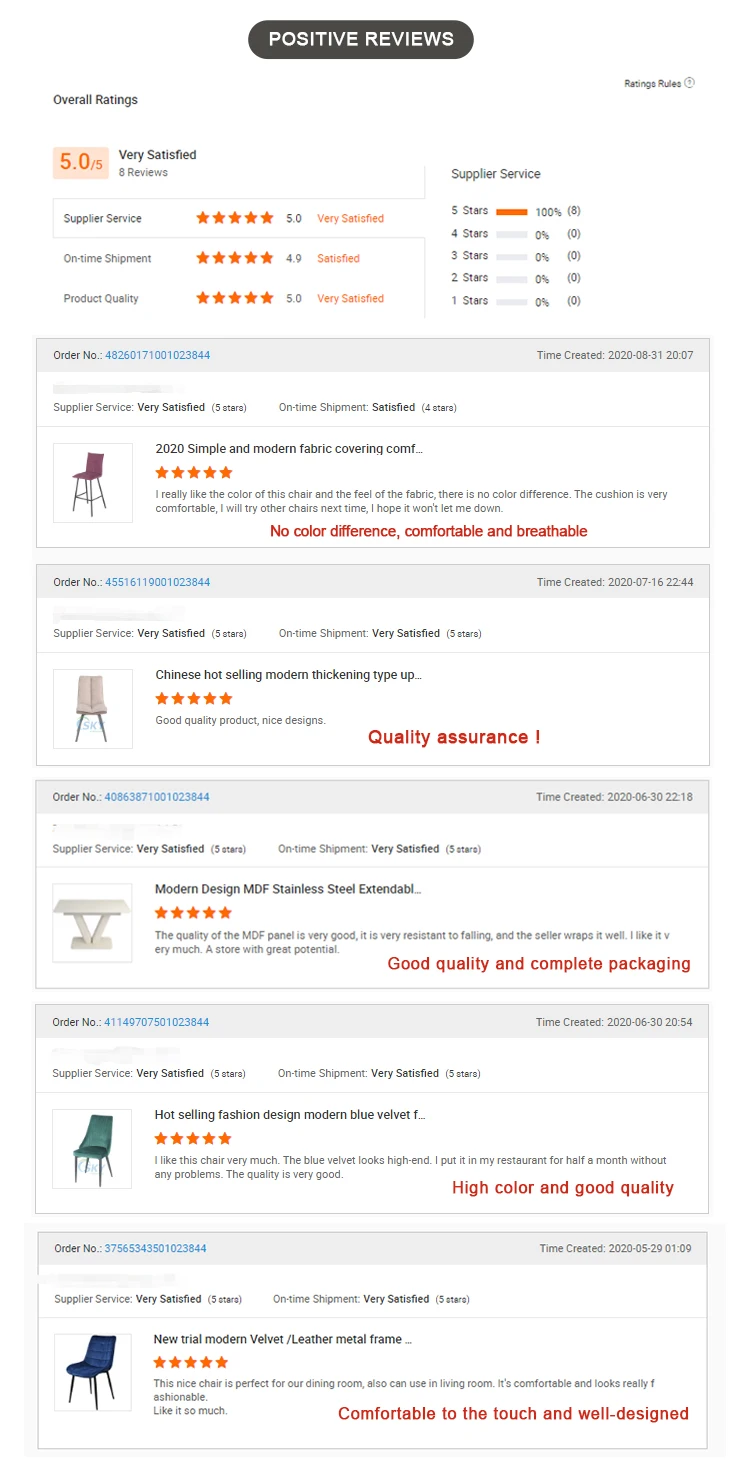Open the "Chinese hot selling modern thickening" product title
The width and height of the screenshot is (750, 1478).
(288, 675)
